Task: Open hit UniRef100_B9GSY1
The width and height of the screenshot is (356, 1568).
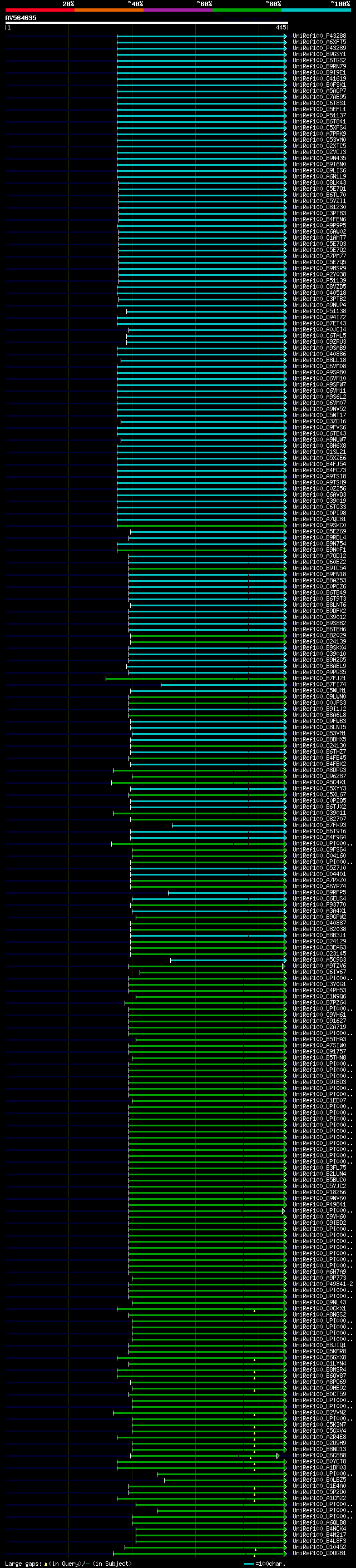Action: [319, 54]
